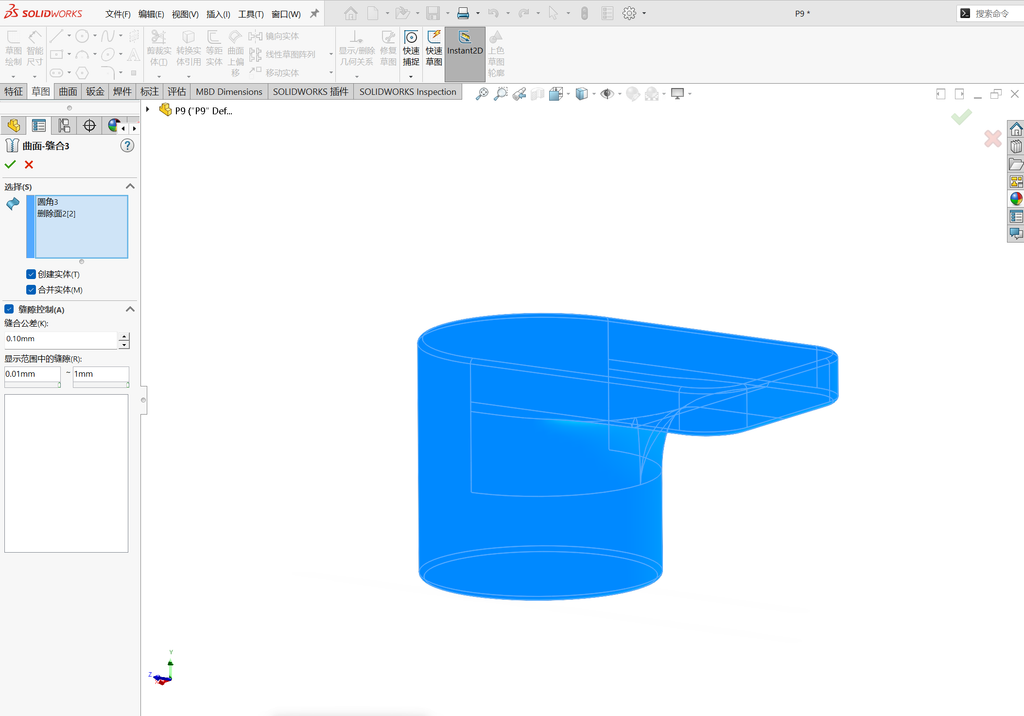
Task: Open the Appearances color ball task pane icon
Action: pyautogui.click(x=1016, y=199)
